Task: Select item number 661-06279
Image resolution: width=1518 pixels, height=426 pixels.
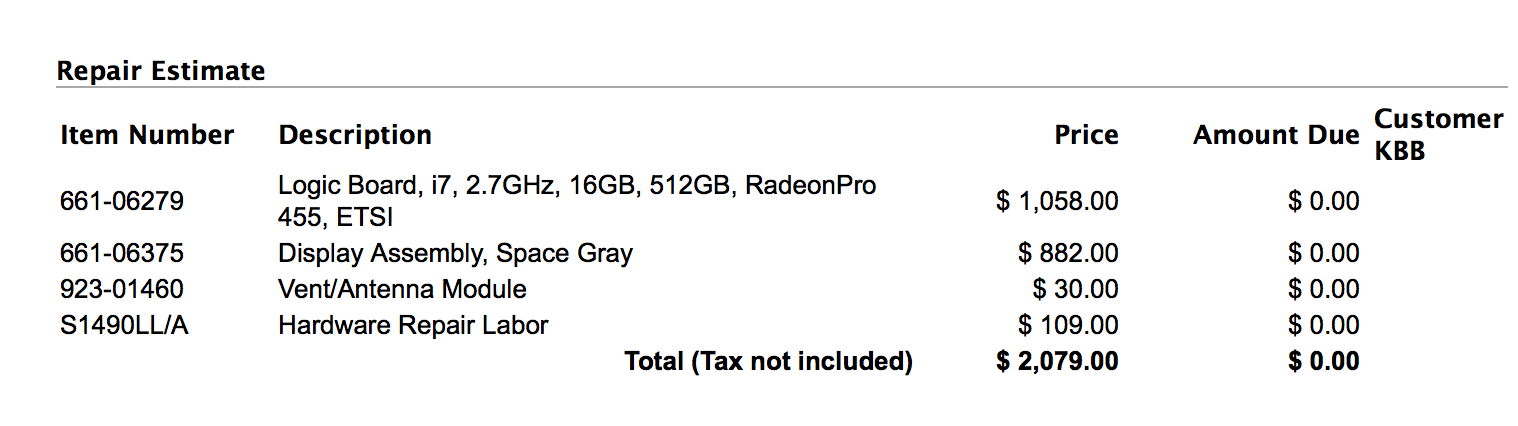Action: pyautogui.click(x=122, y=202)
